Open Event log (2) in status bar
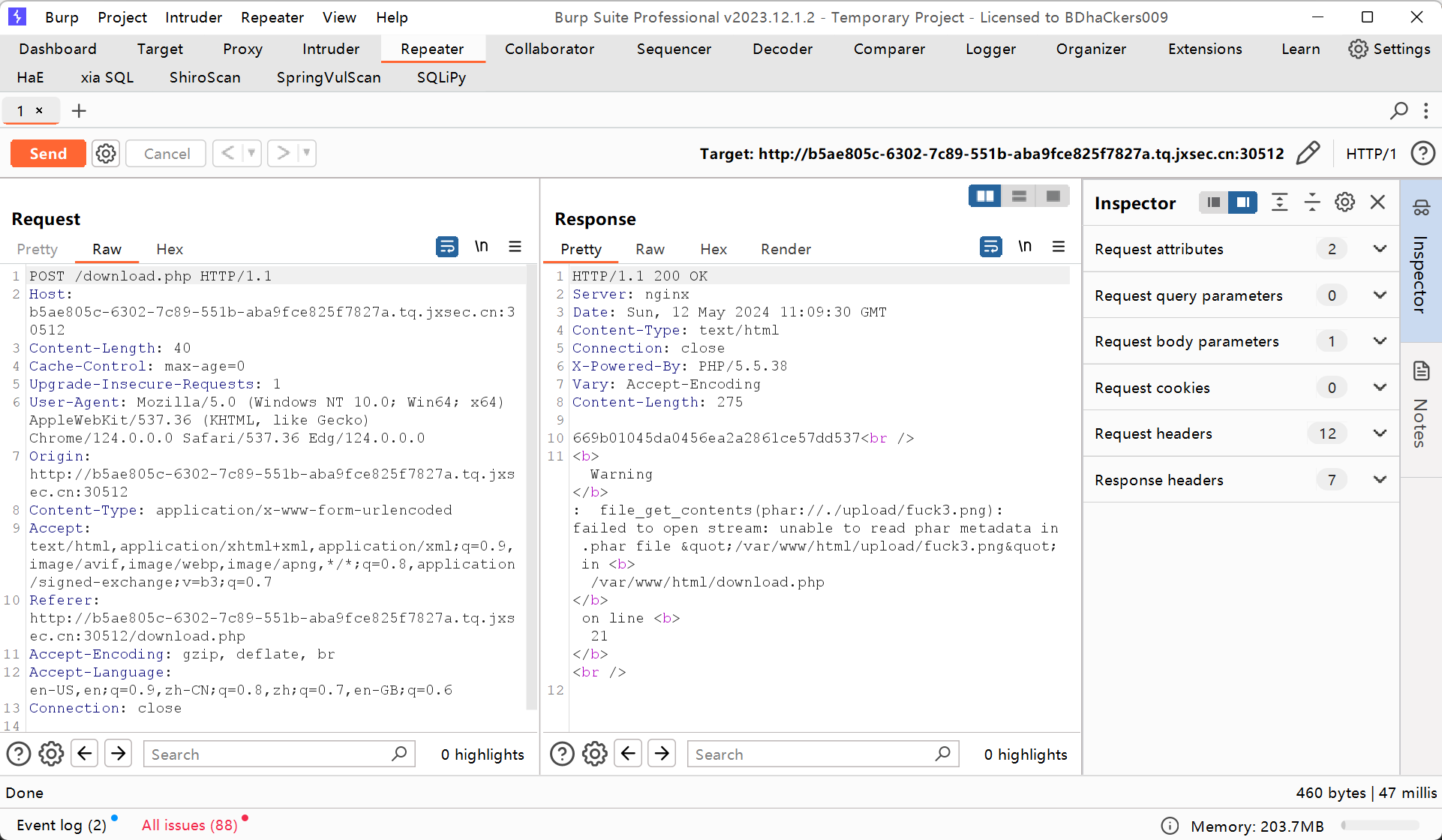 pyautogui.click(x=62, y=825)
